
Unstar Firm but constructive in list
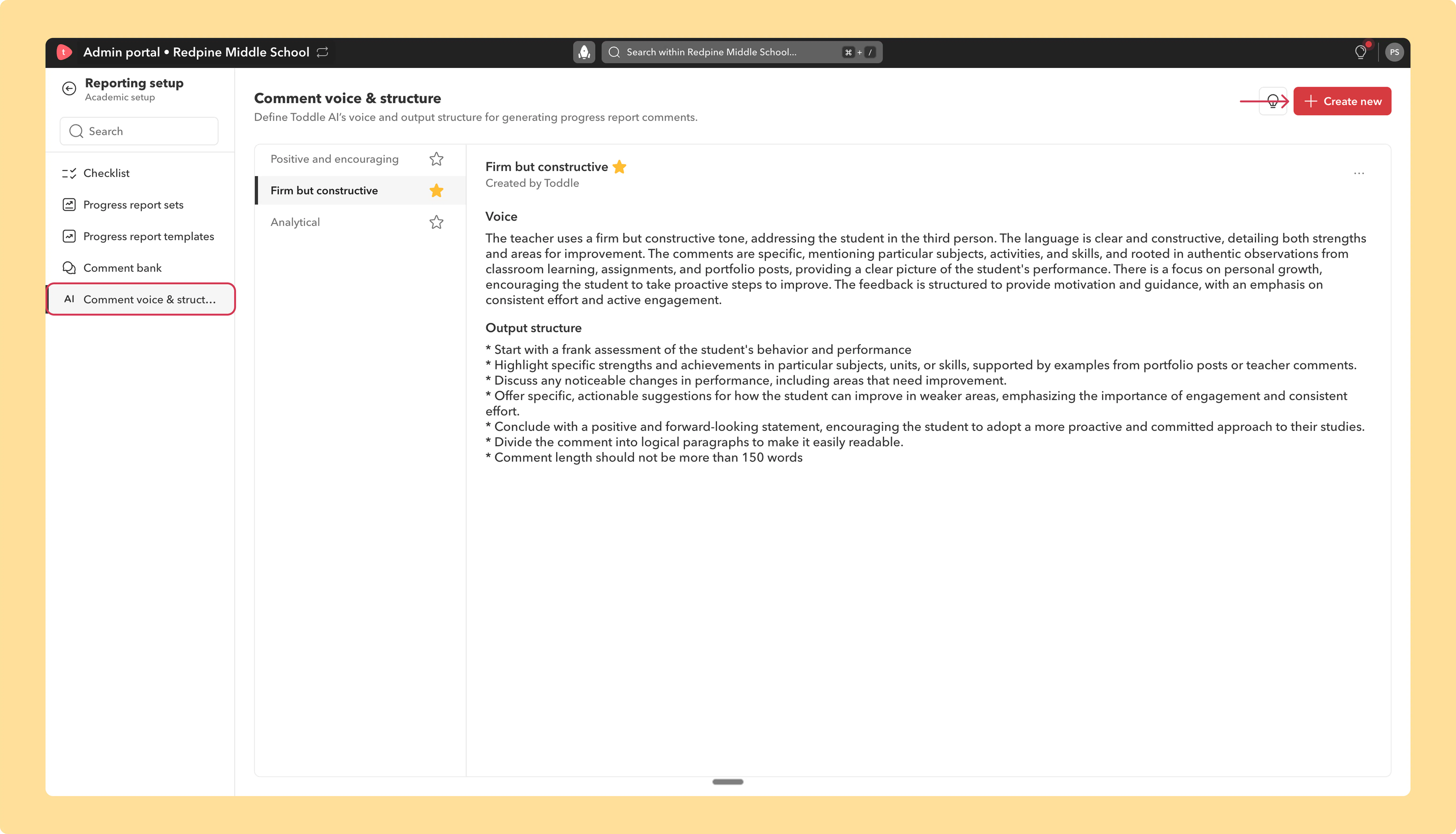[437, 190]
